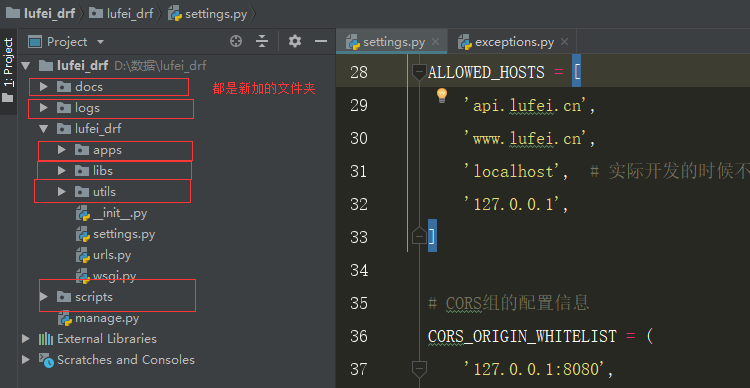The height and width of the screenshot is (388, 750).
Task: Switch to the exceptions.py editor tab
Action: [513, 42]
